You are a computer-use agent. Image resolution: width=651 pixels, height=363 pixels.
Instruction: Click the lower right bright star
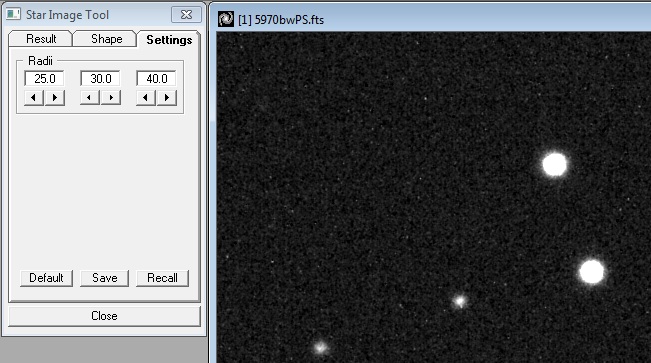click(592, 272)
